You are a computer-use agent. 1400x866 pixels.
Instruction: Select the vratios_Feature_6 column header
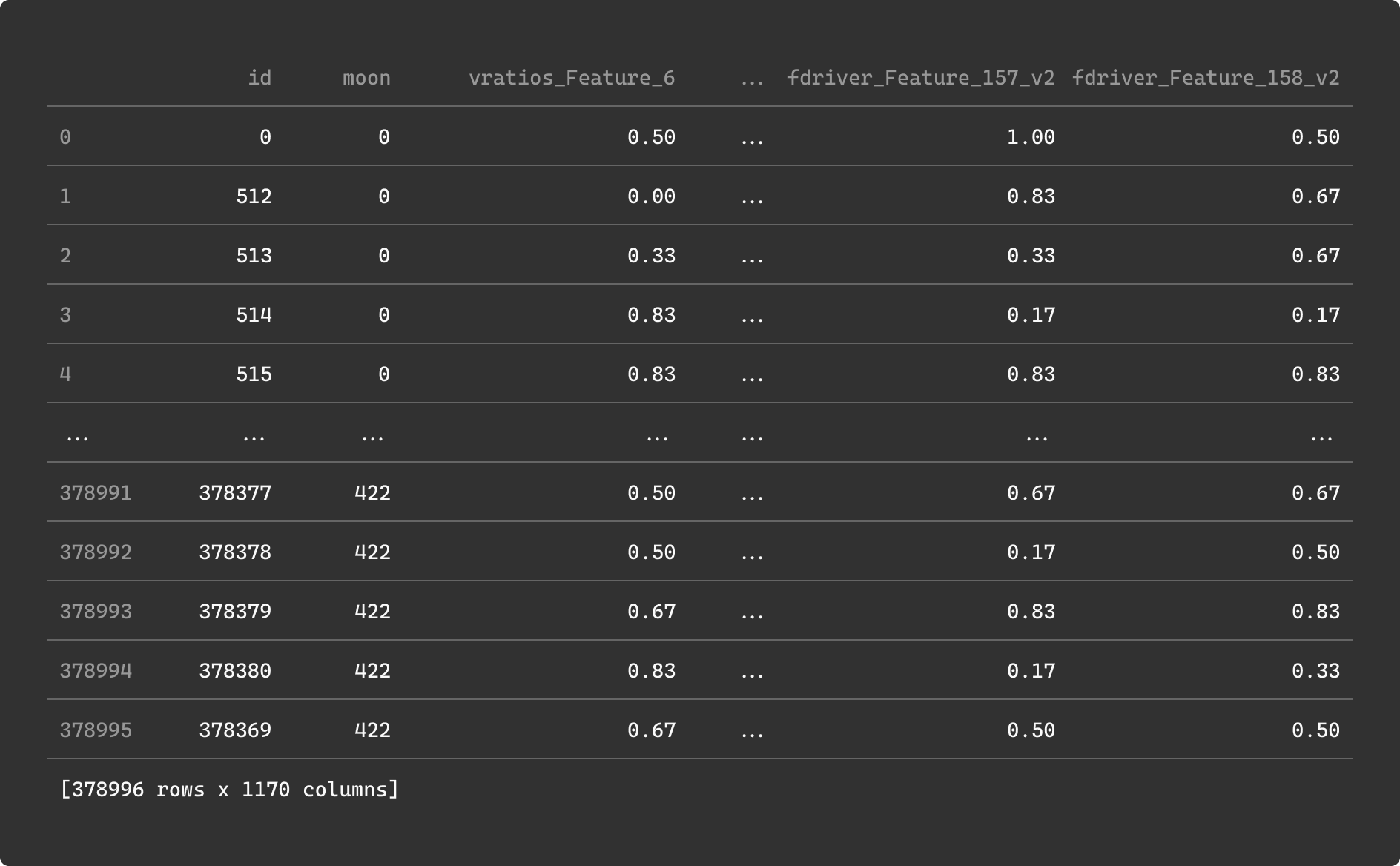(x=571, y=78)
